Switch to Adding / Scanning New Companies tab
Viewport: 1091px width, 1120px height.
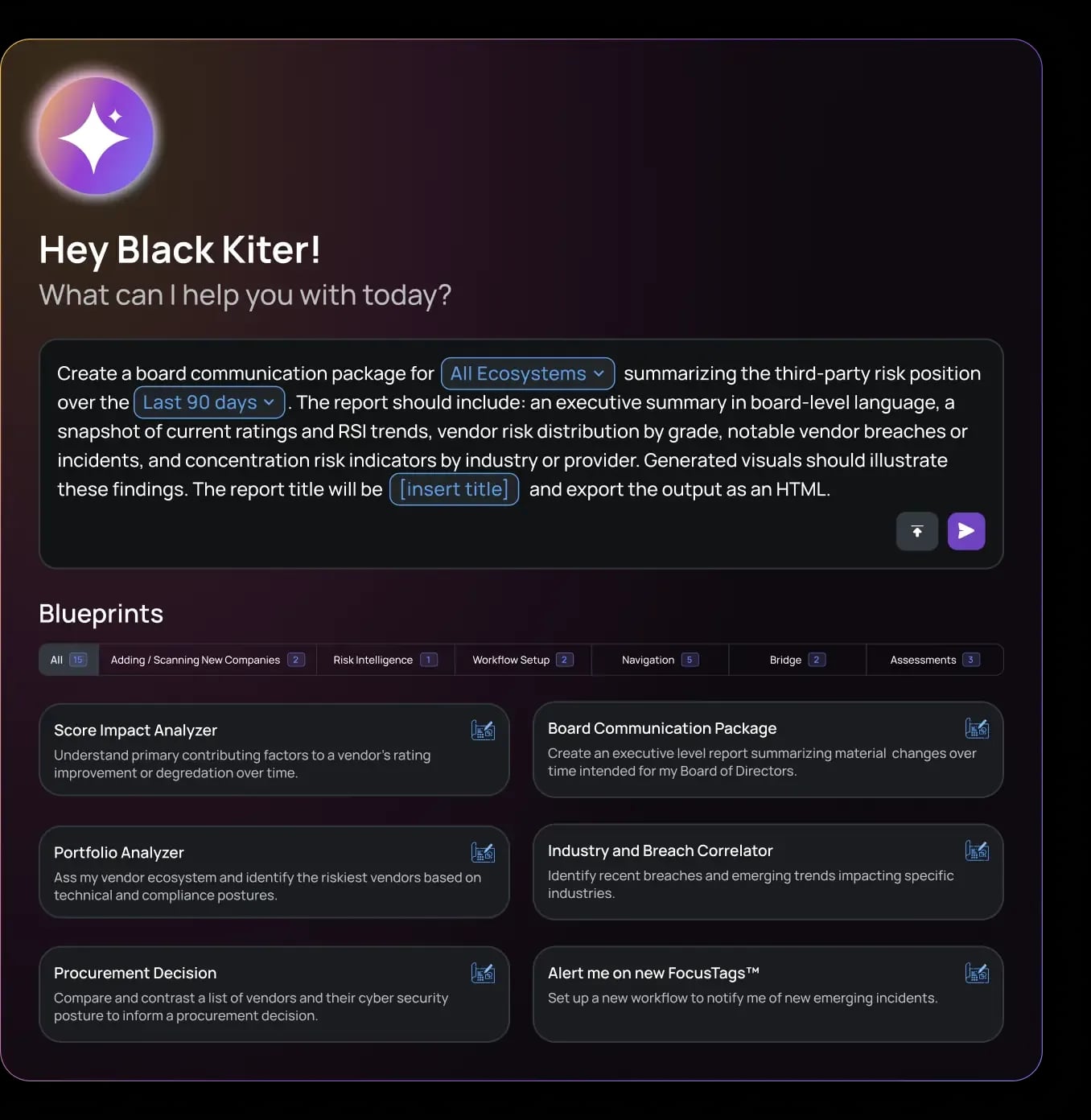[x=207, y=660]
